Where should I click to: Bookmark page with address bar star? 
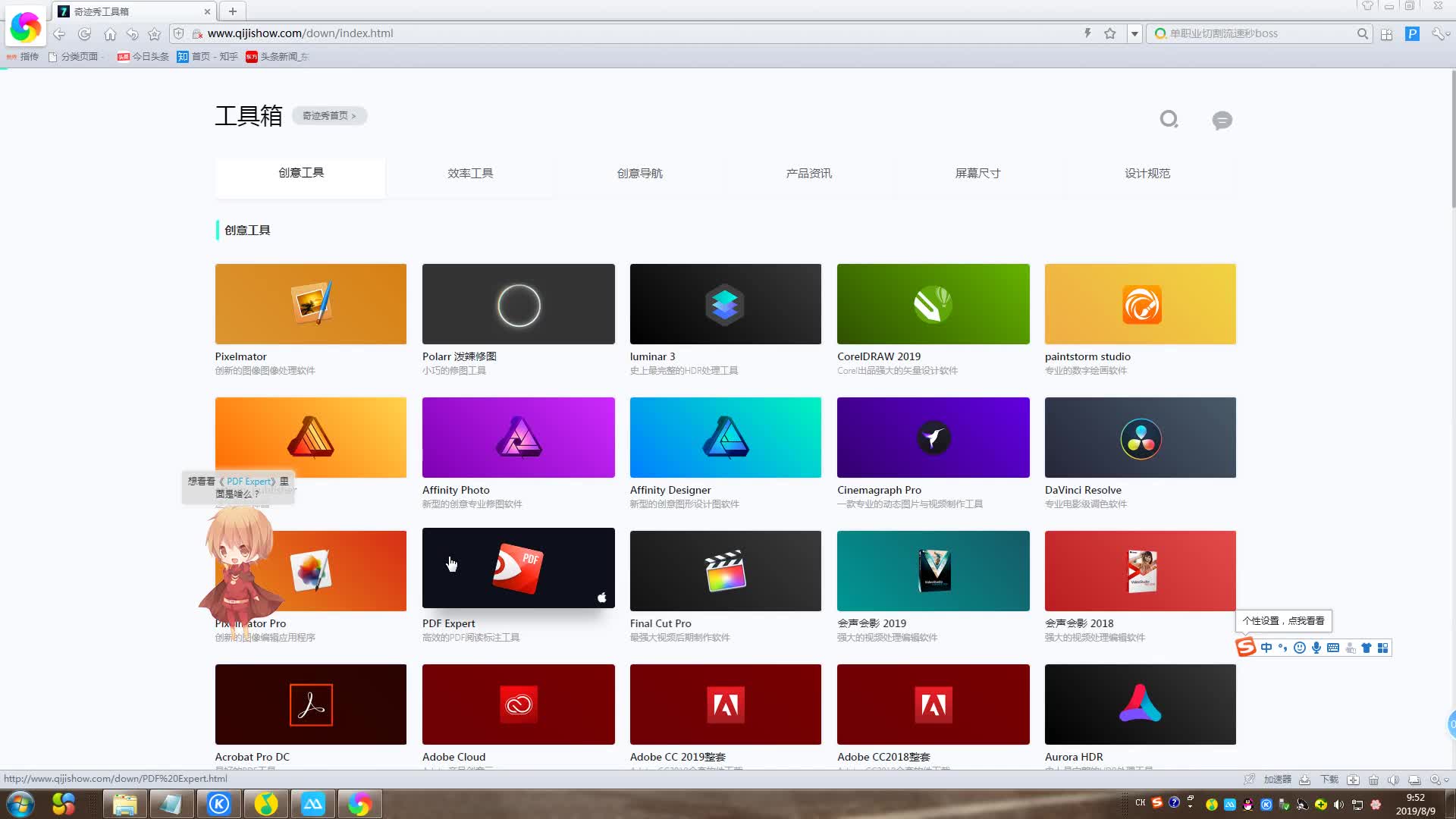pos(1110,33)
